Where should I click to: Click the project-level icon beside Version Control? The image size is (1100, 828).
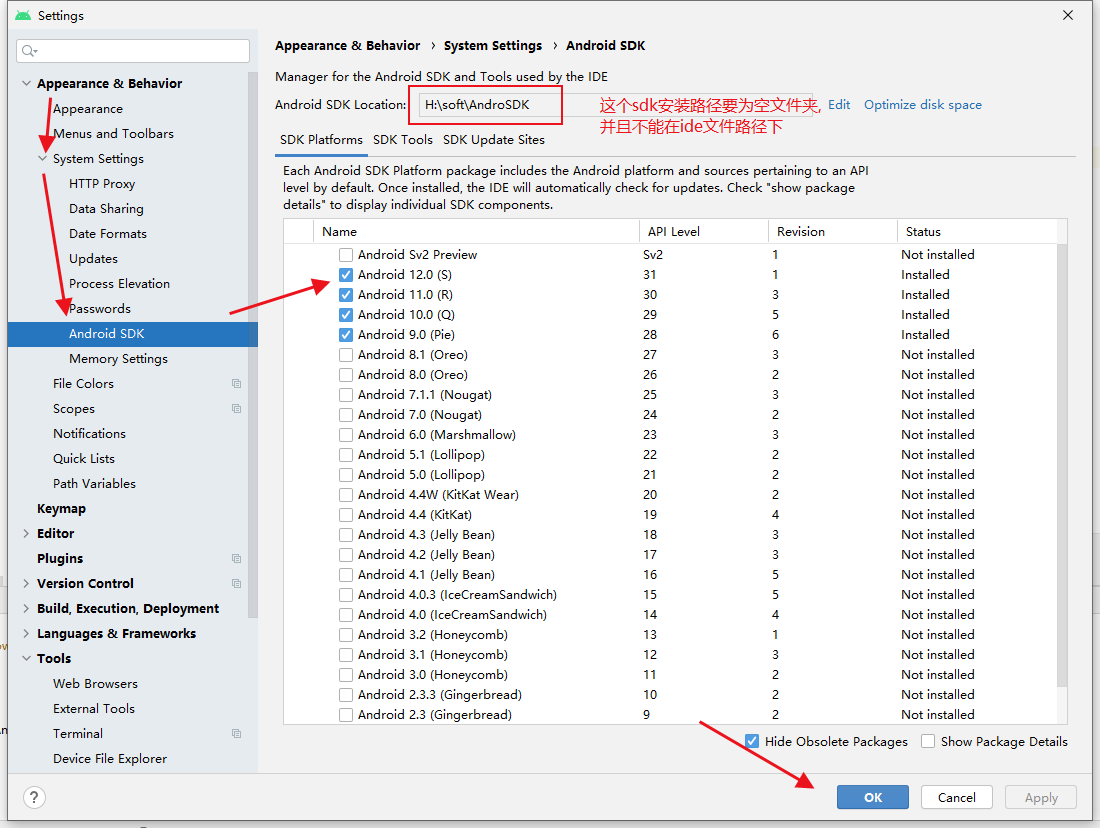click(236, 584)
